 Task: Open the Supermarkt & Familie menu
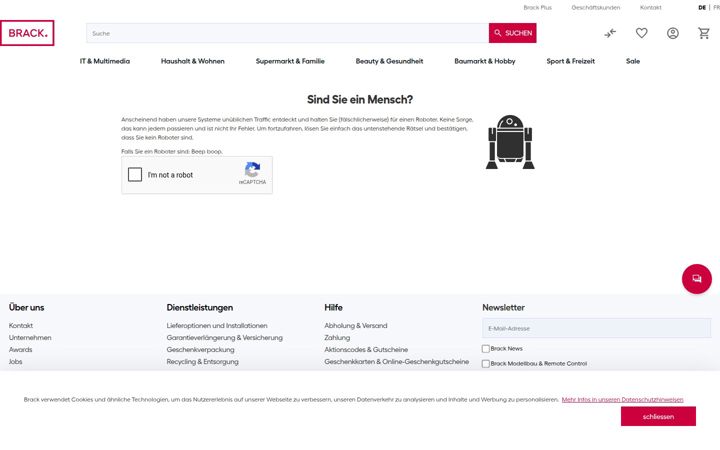click(290, 61)
